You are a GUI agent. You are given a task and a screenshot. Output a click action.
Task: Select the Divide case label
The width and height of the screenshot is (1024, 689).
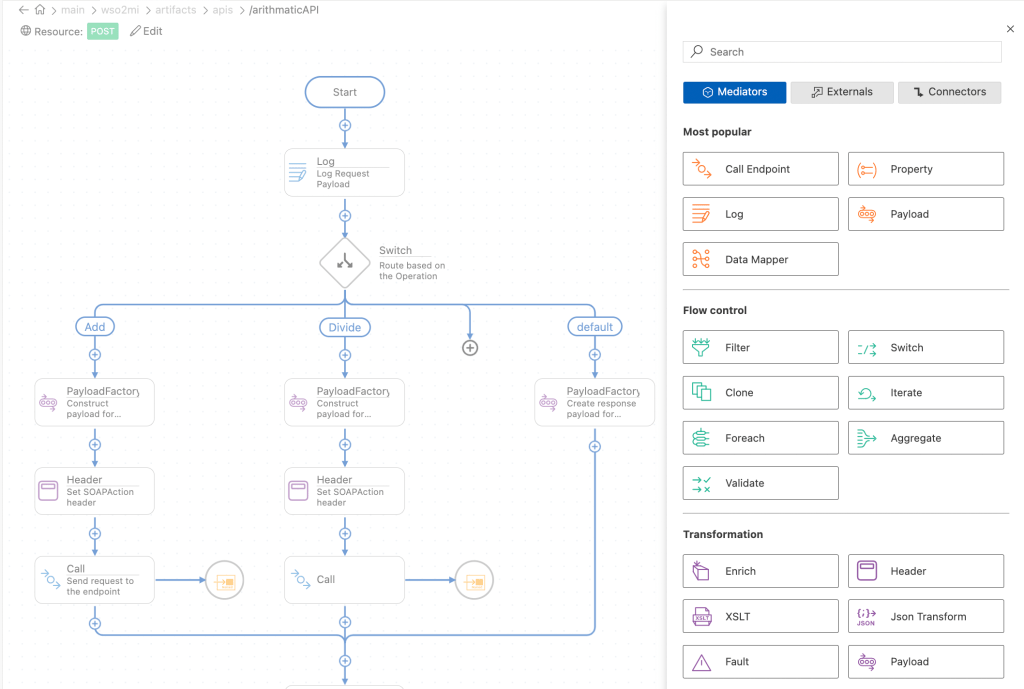coord(345,327)
